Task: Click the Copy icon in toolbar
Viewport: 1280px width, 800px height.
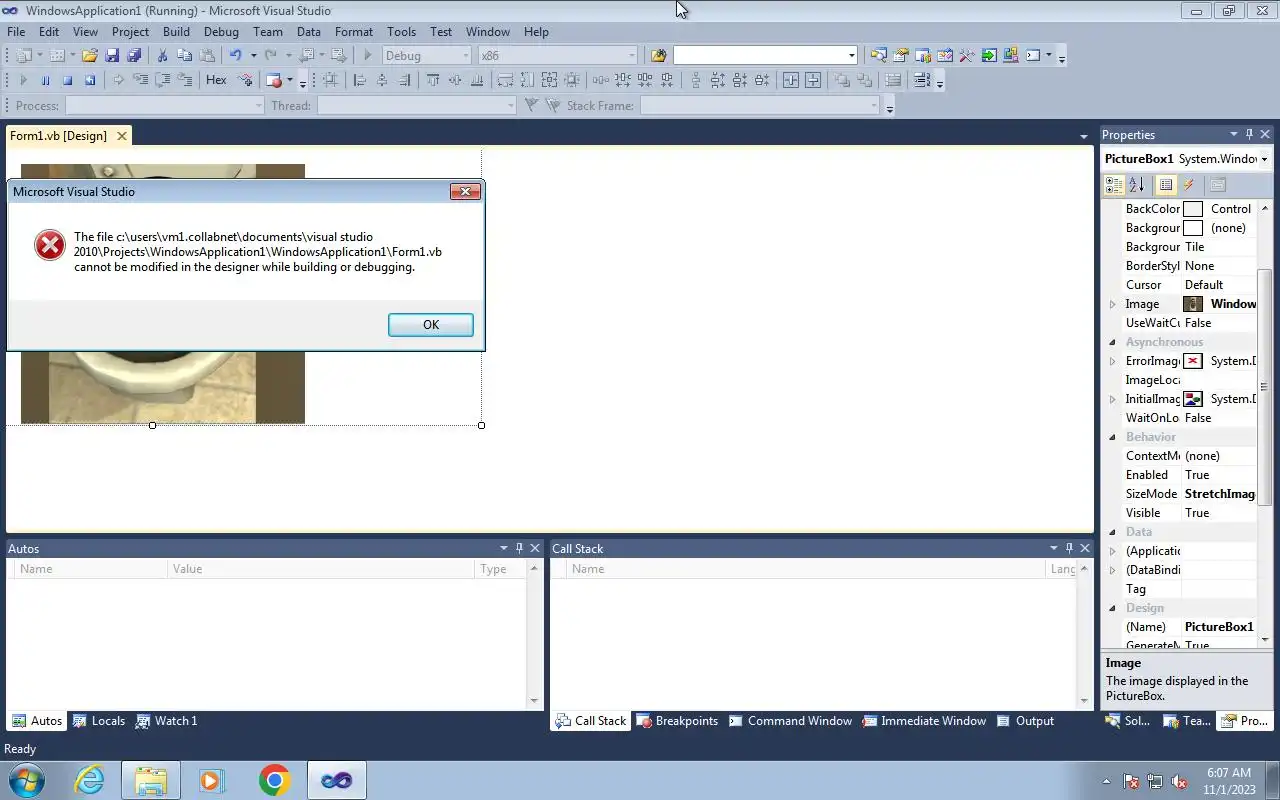Action: [184, 55]
